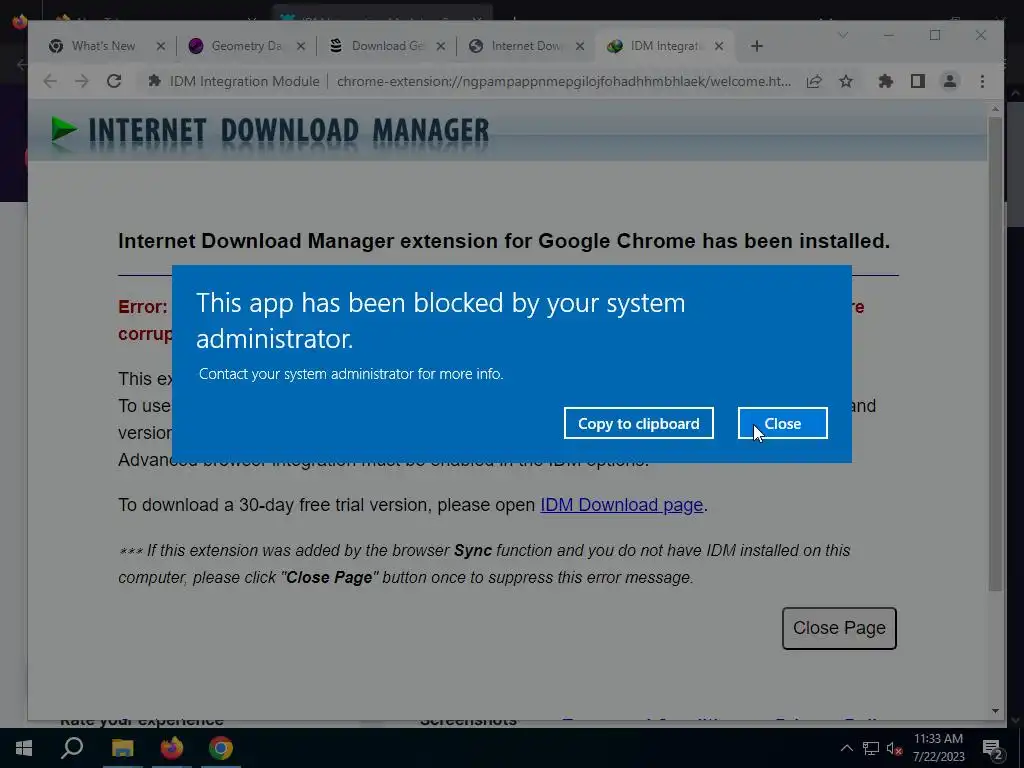Open the Extensions puzzle menu
The image size is (1024, 768).
pos(886,81)
